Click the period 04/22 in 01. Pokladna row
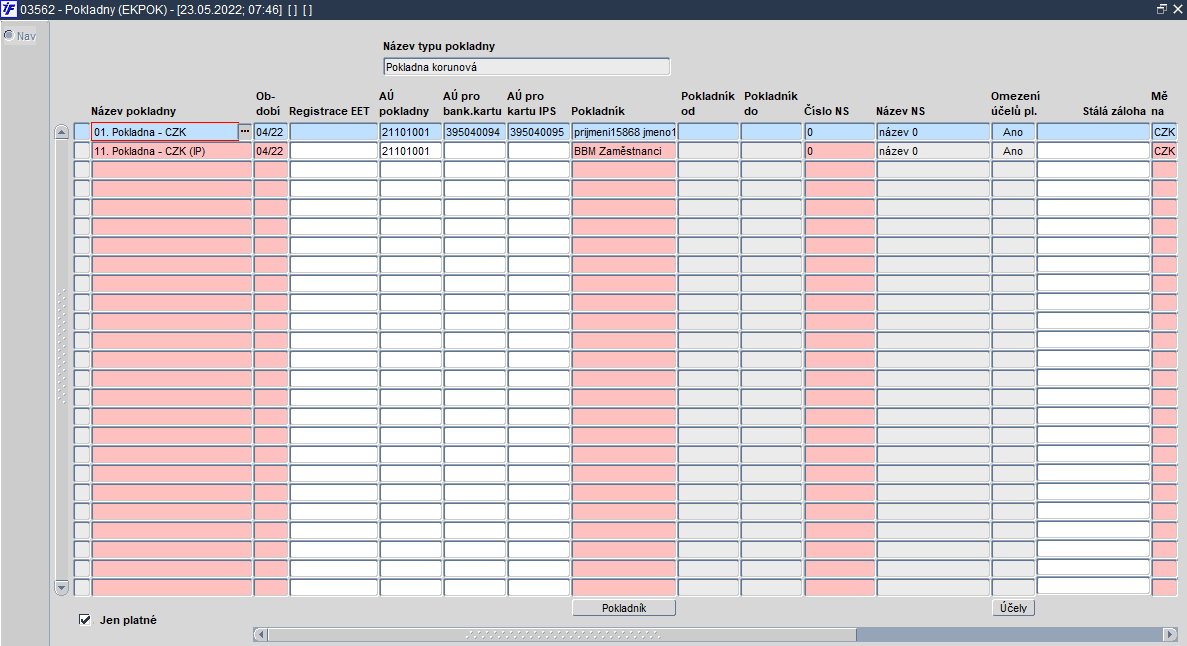The image size is (1187, 646). tap(270, 132)
